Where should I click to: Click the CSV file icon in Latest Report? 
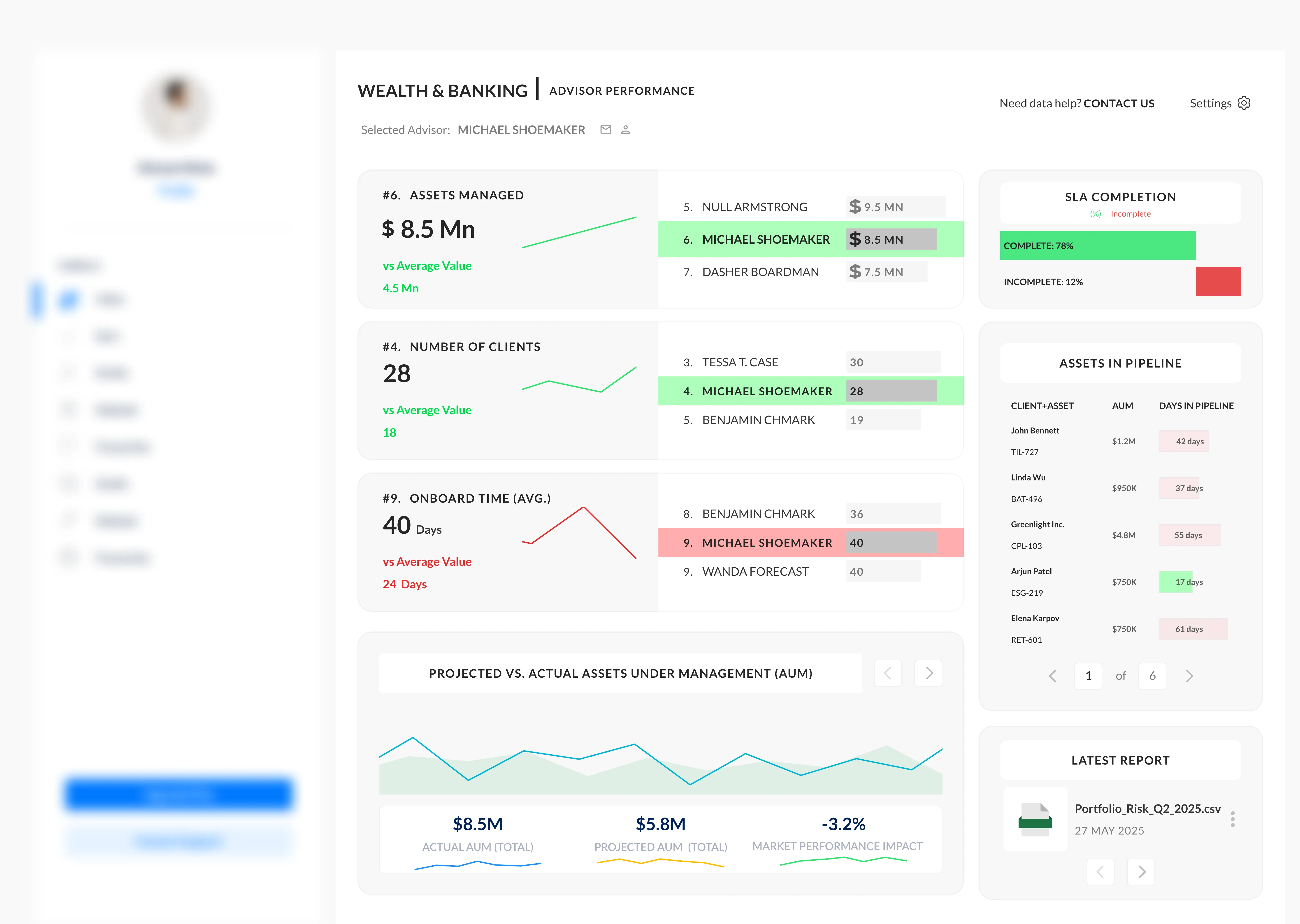click(x=1035, y=819)
